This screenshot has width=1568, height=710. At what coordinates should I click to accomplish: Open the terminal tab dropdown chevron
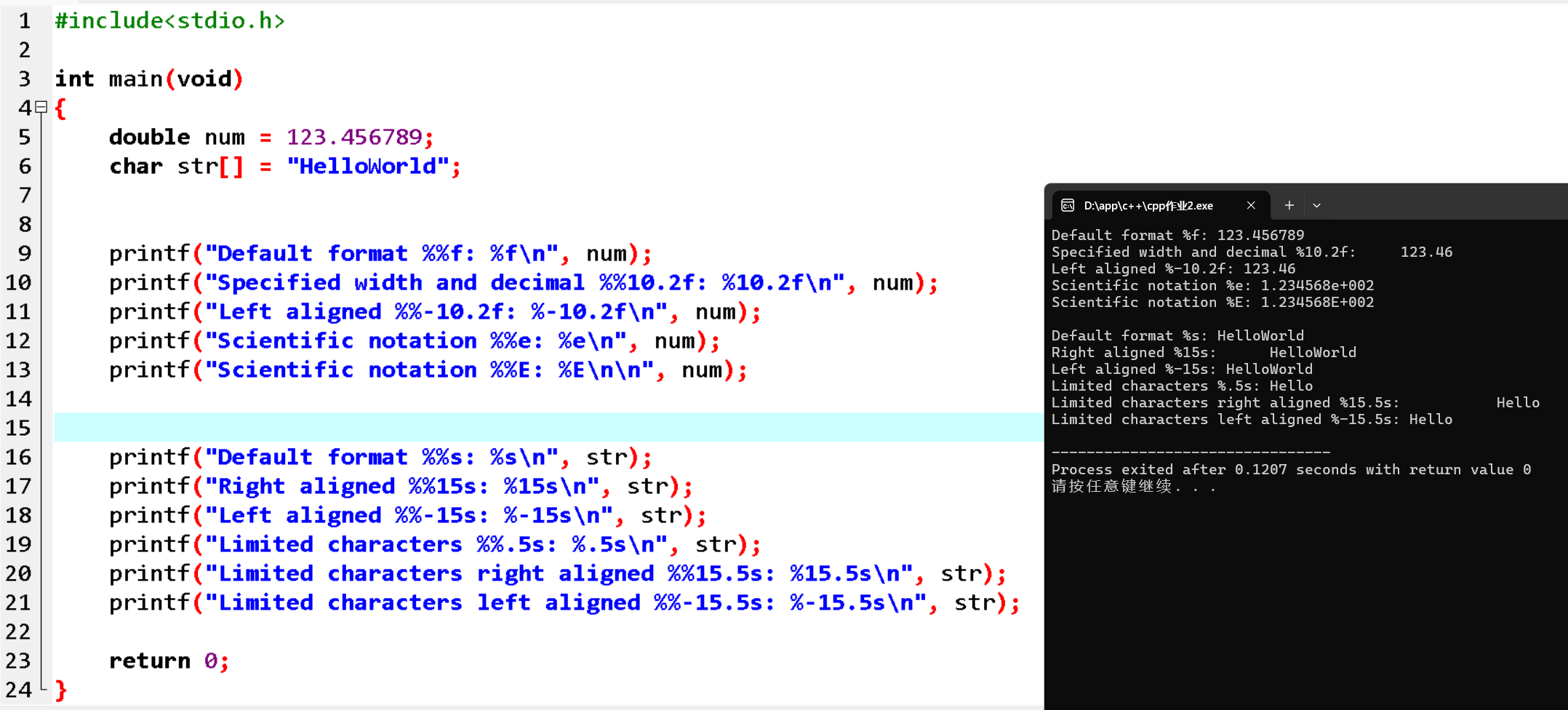click(x=1316, y=206)
